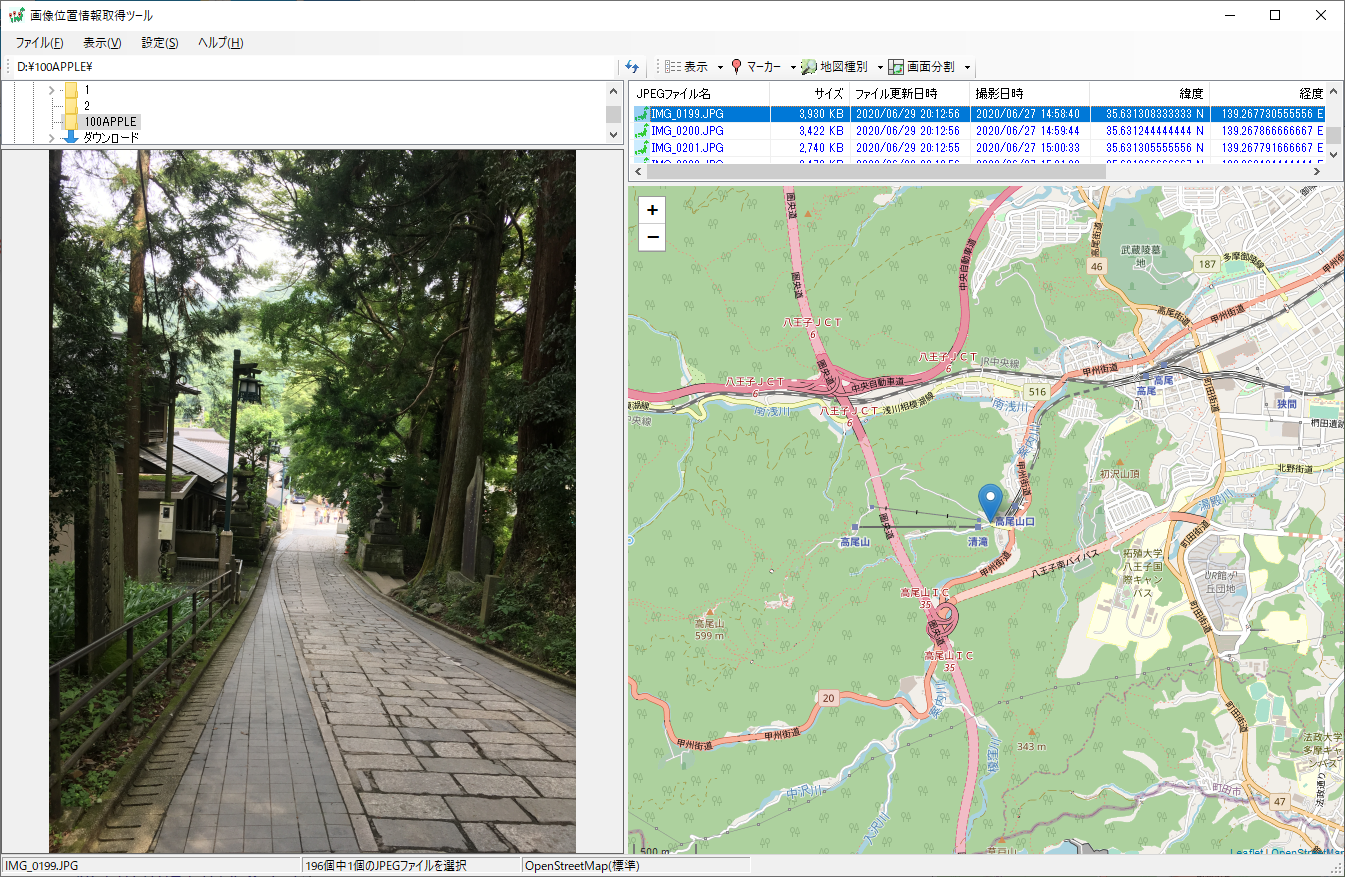Click the file list scroll down arrow
The width and height of the screenshot is (1345, 877).
pos(1333,155)
